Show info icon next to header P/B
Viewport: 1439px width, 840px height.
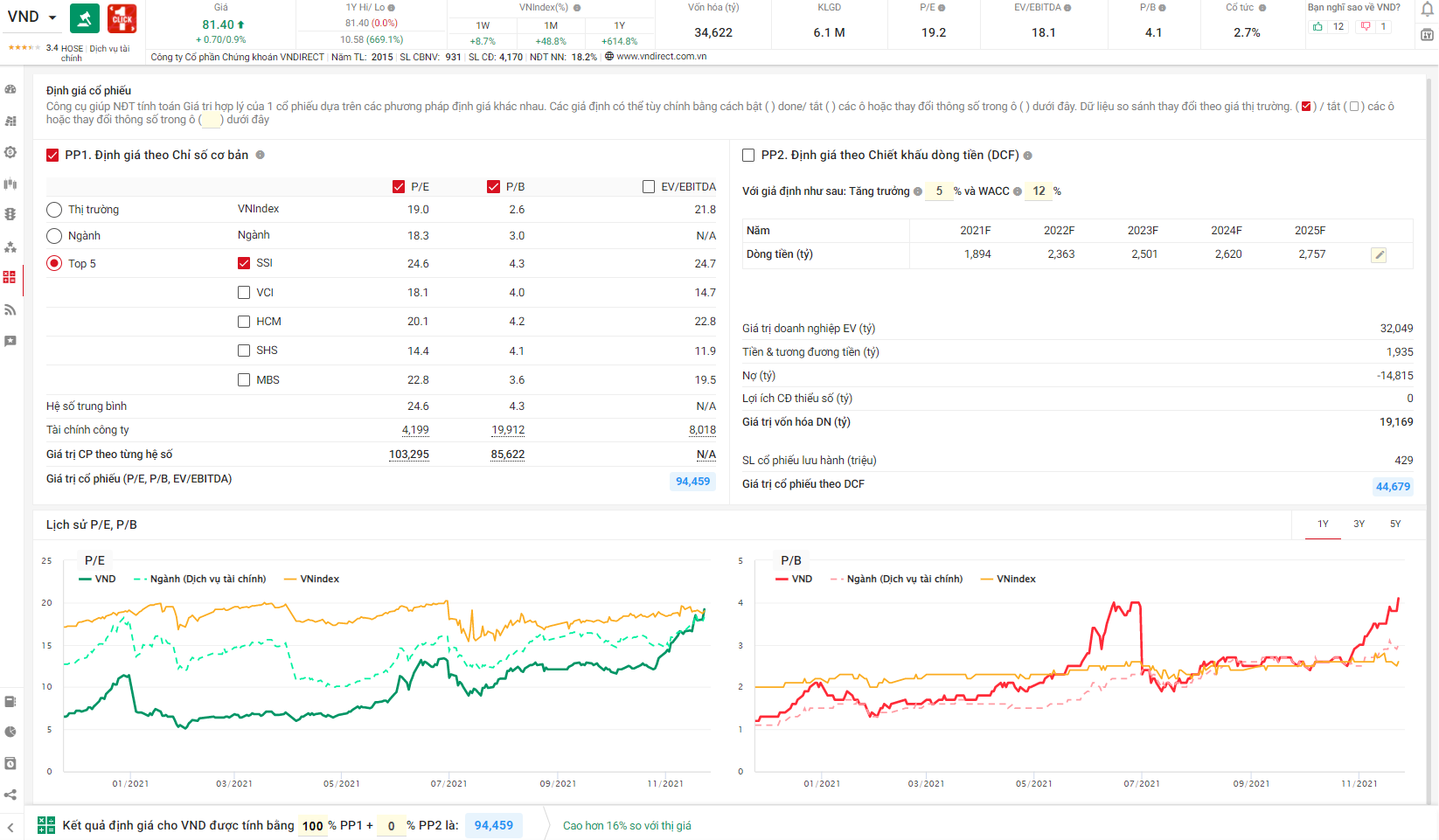[1162, 8]
